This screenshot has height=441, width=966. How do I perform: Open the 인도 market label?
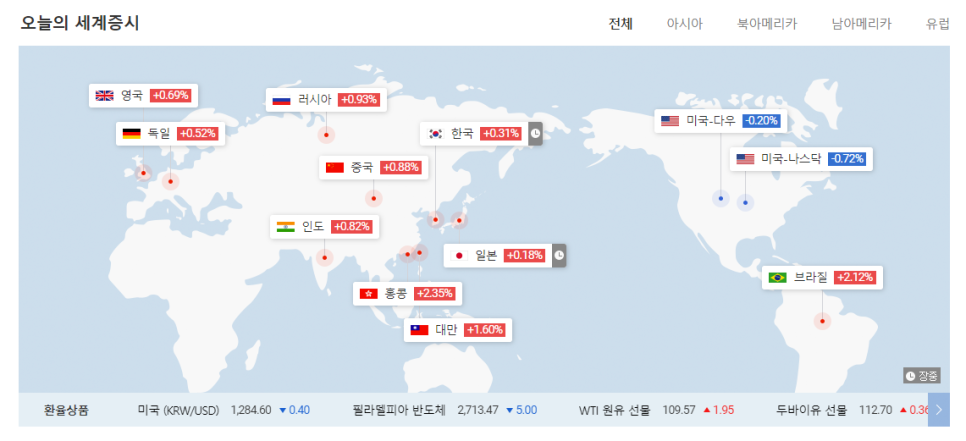coord(325,227)
